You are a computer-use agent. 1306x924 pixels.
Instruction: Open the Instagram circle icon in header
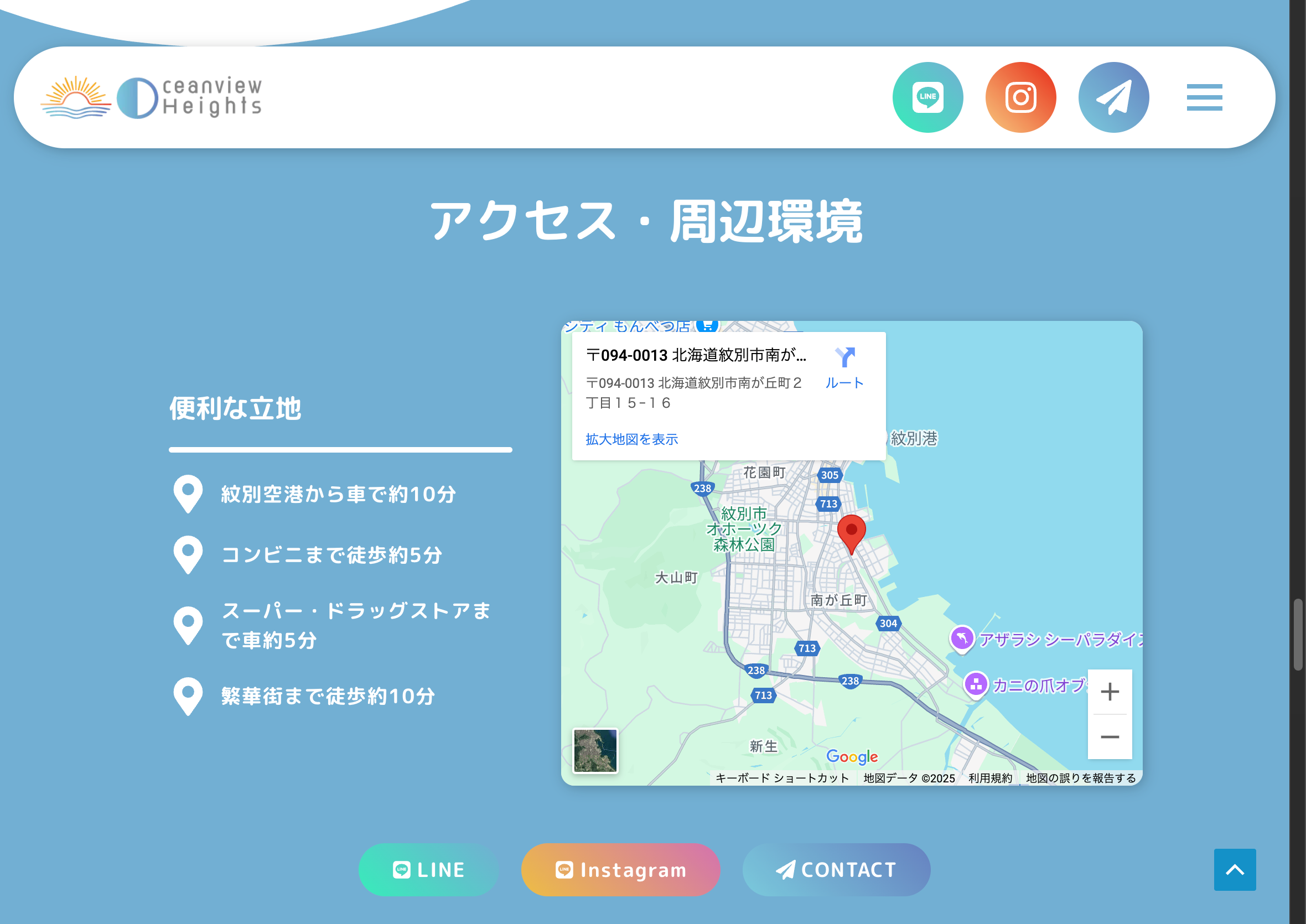tap(1020, 97)
